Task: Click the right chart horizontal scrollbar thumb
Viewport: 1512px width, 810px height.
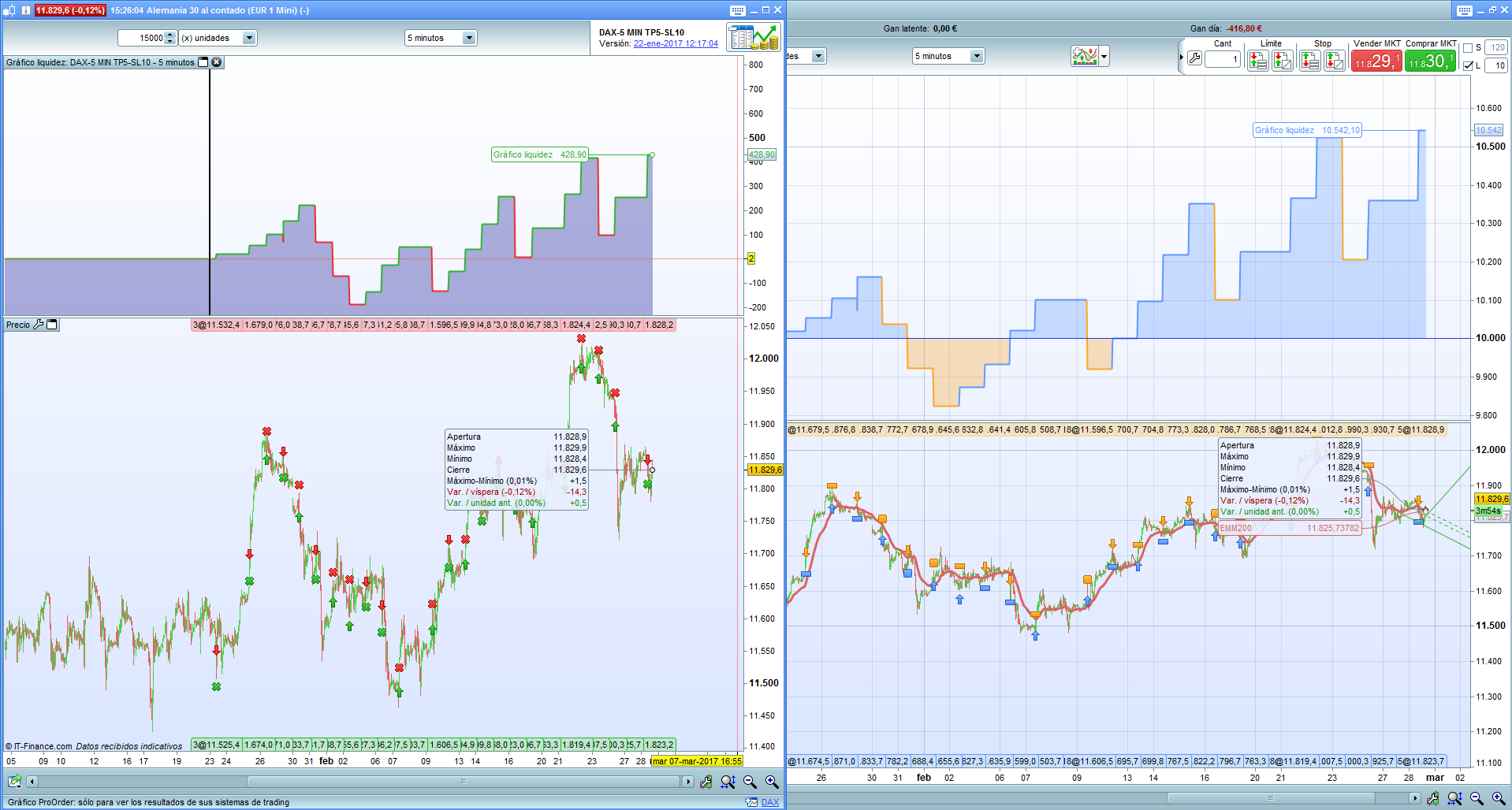Action: pos(1270,798)
